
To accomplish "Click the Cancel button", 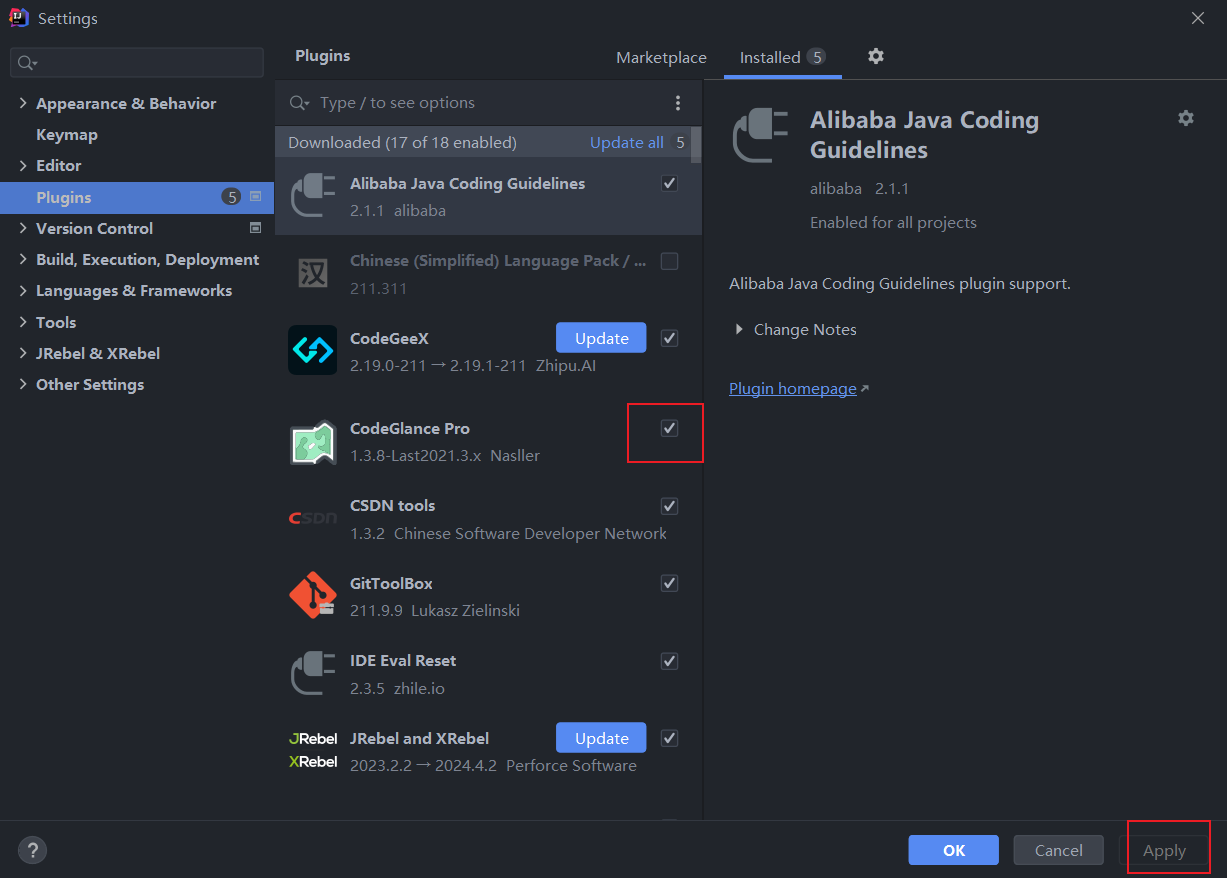I will [x=1058, y=850].
